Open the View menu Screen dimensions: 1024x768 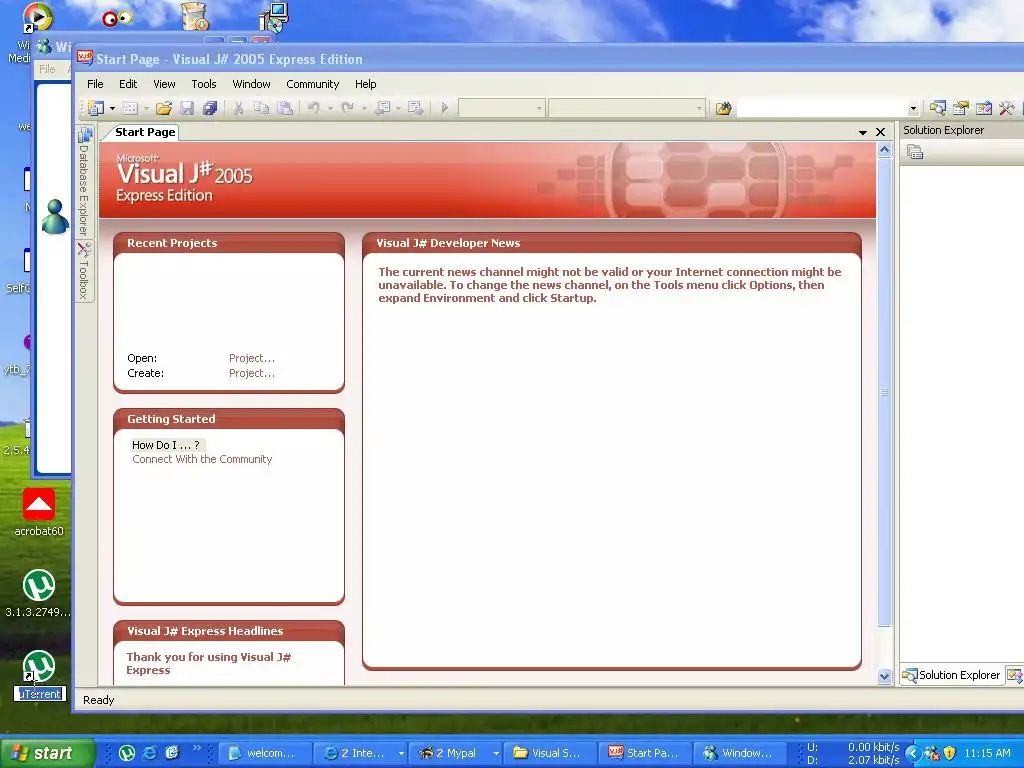165,84
